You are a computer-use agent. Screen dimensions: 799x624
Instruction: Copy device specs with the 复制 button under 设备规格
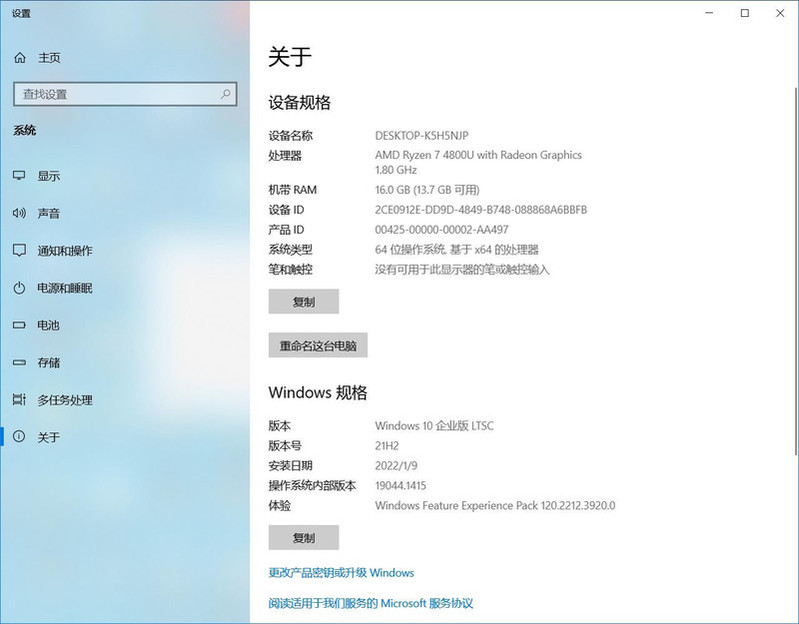pos(303,301)
